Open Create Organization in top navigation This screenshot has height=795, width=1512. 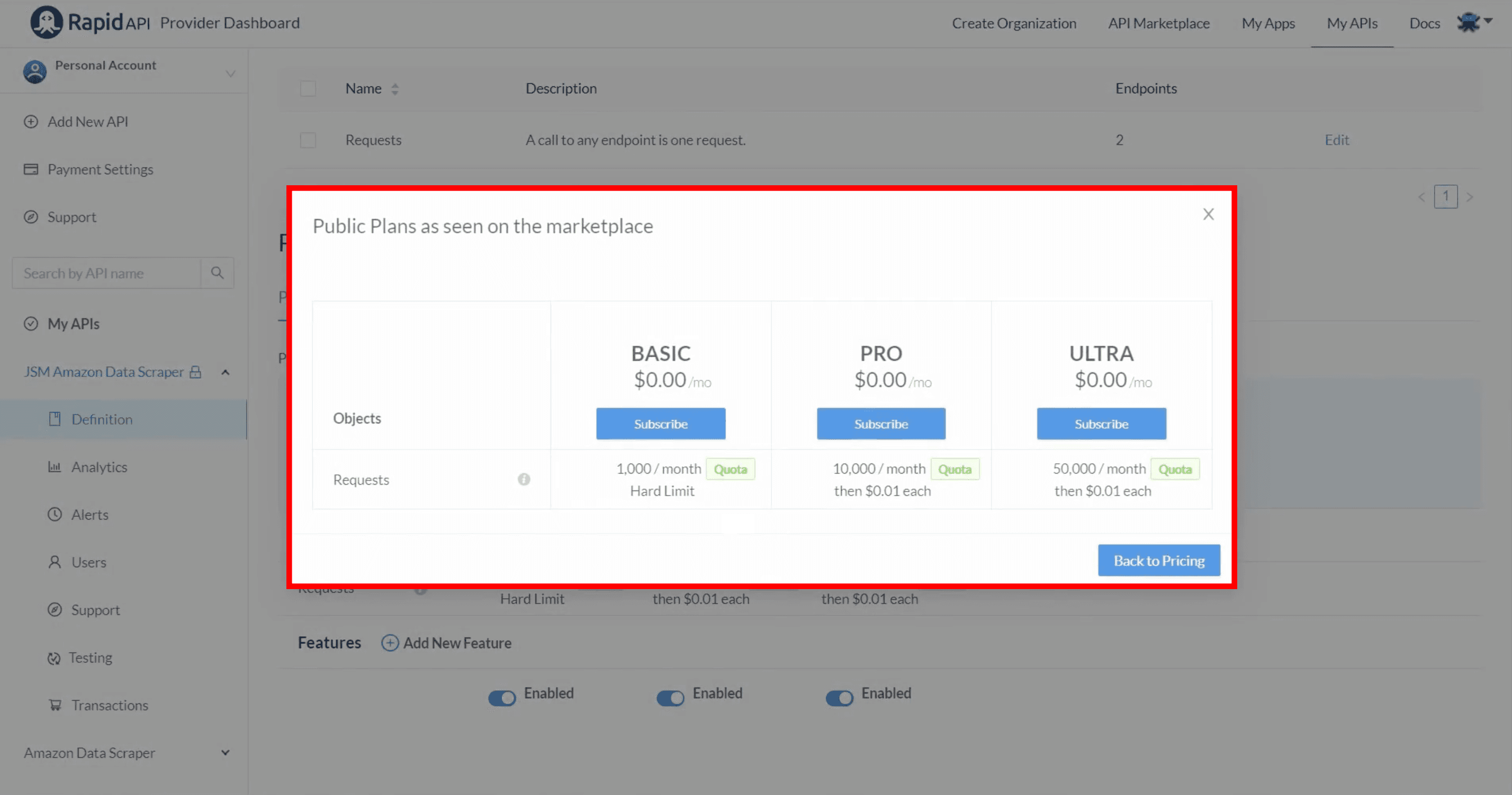(x=1014, y=23)
